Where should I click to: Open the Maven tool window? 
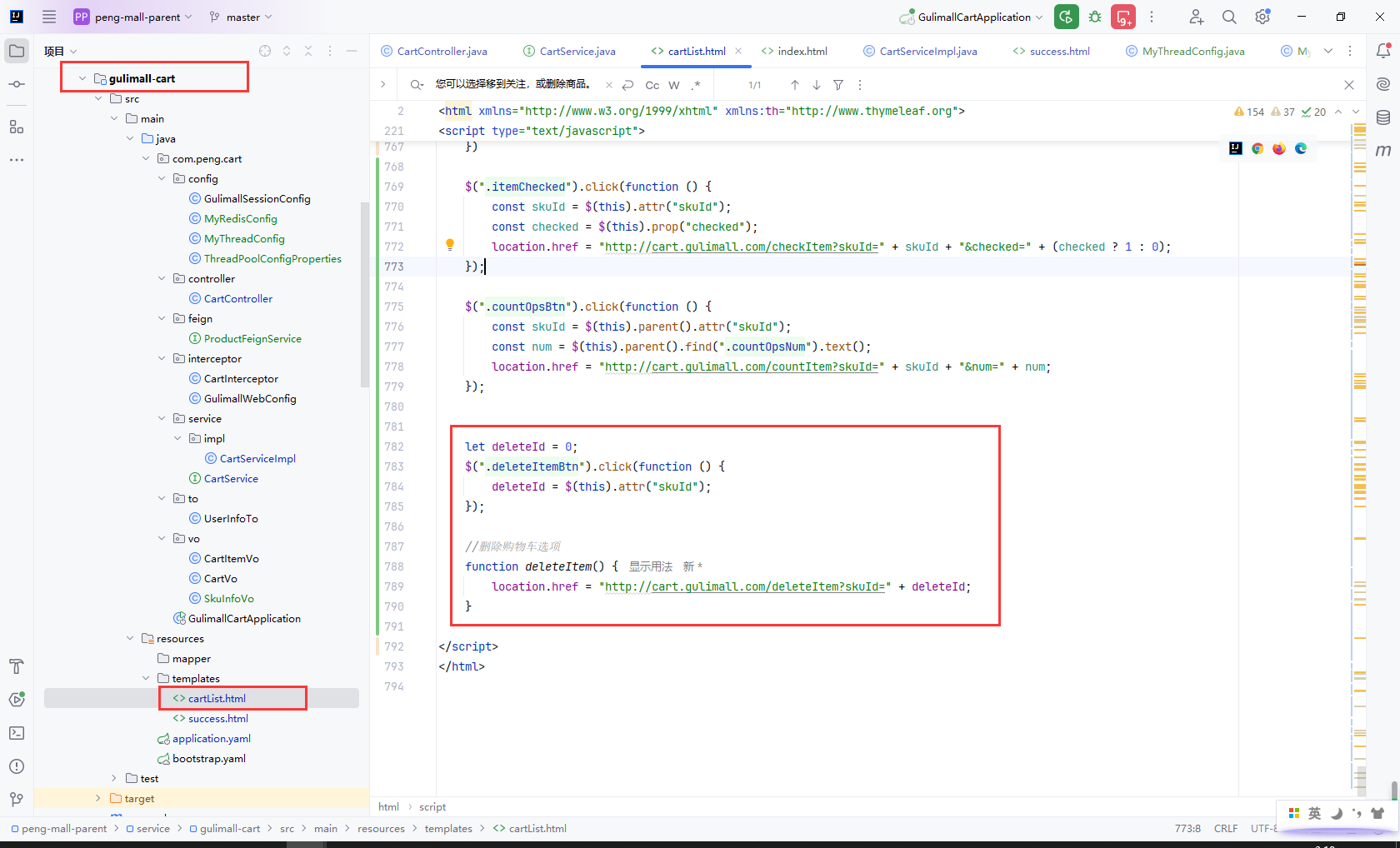click(1383, 151)
